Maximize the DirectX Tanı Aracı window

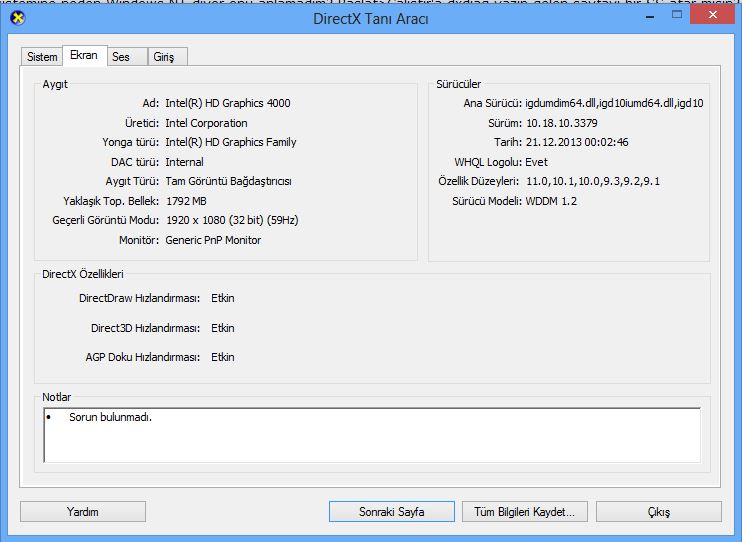point(677,15)
